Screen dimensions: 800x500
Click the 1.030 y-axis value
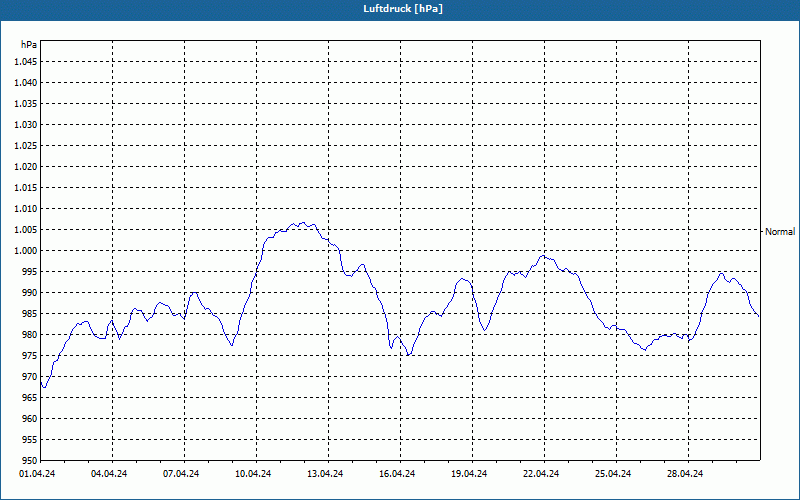pos(26,124)
